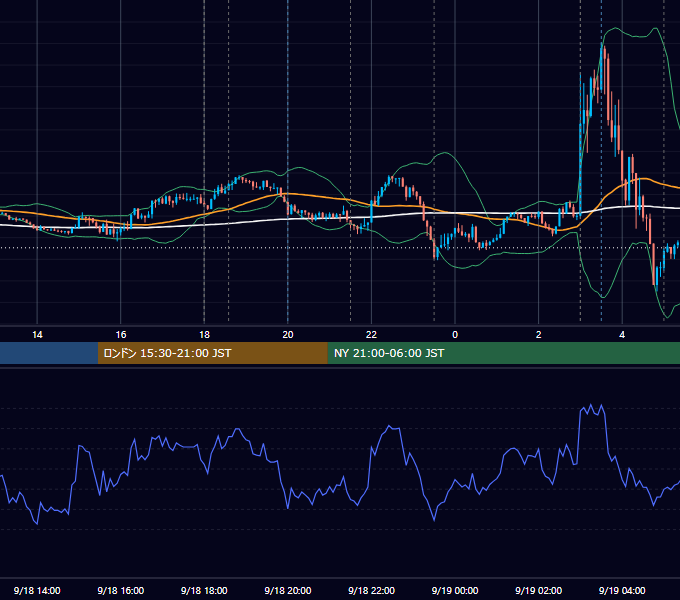This screenshot has height=600, width=680.
Task: Click the hour label 2 on the upper axis
Action: (539, 335)
